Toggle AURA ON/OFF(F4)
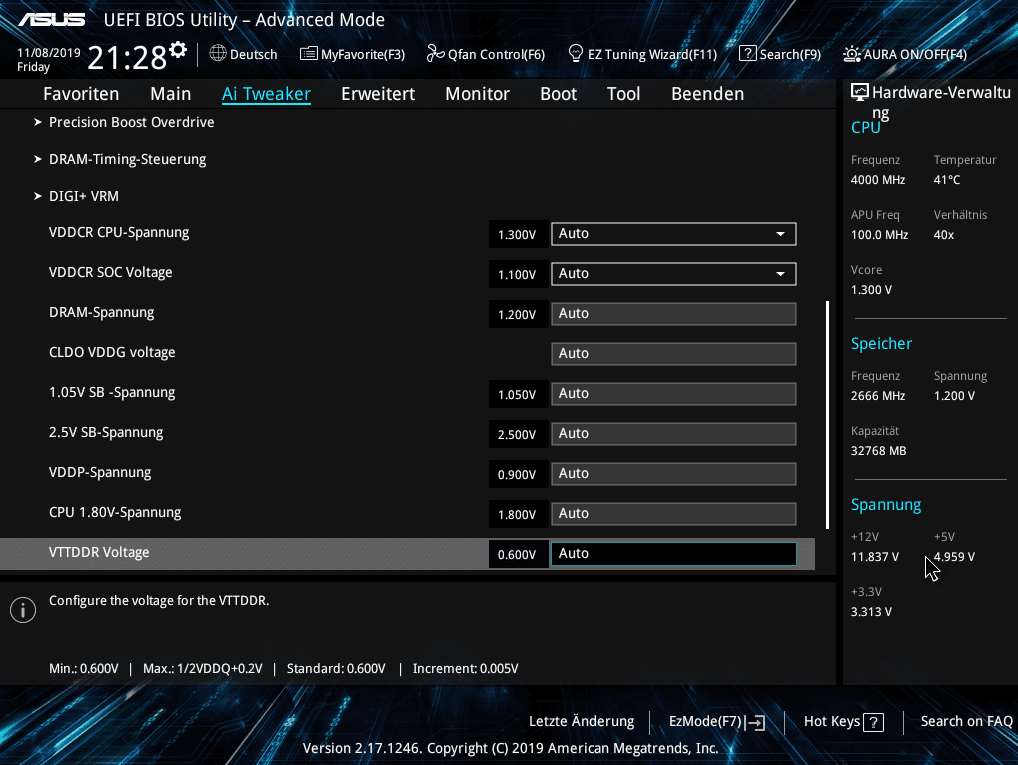Screen dimensions: 1018x765 coord(915,55)
